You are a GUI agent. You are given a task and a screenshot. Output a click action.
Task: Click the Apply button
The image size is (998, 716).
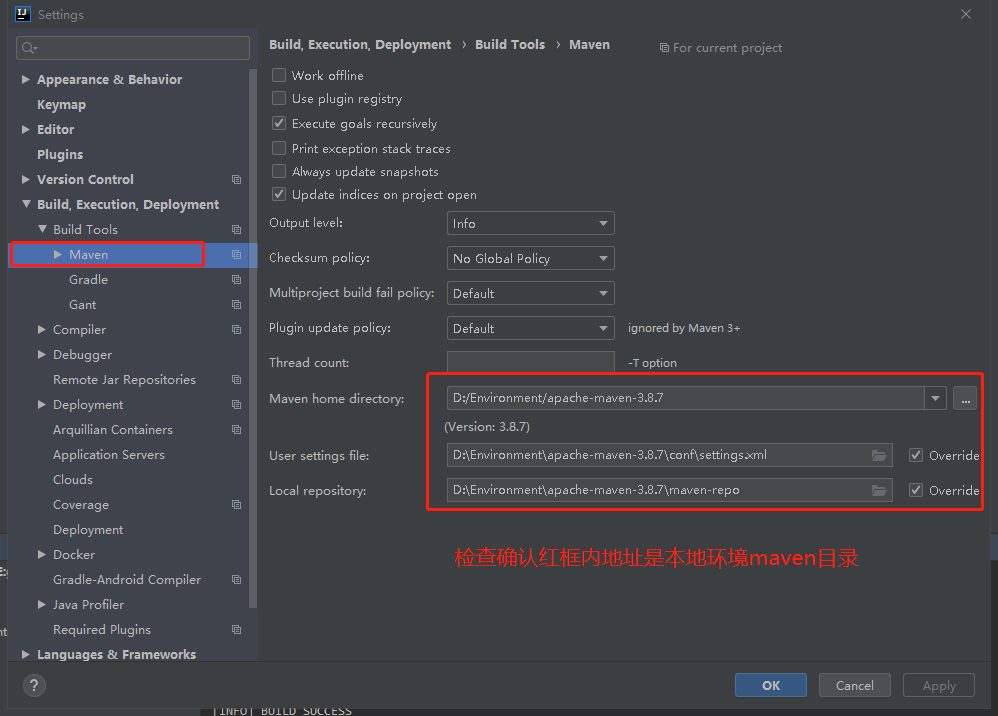(x=939, y=685)
